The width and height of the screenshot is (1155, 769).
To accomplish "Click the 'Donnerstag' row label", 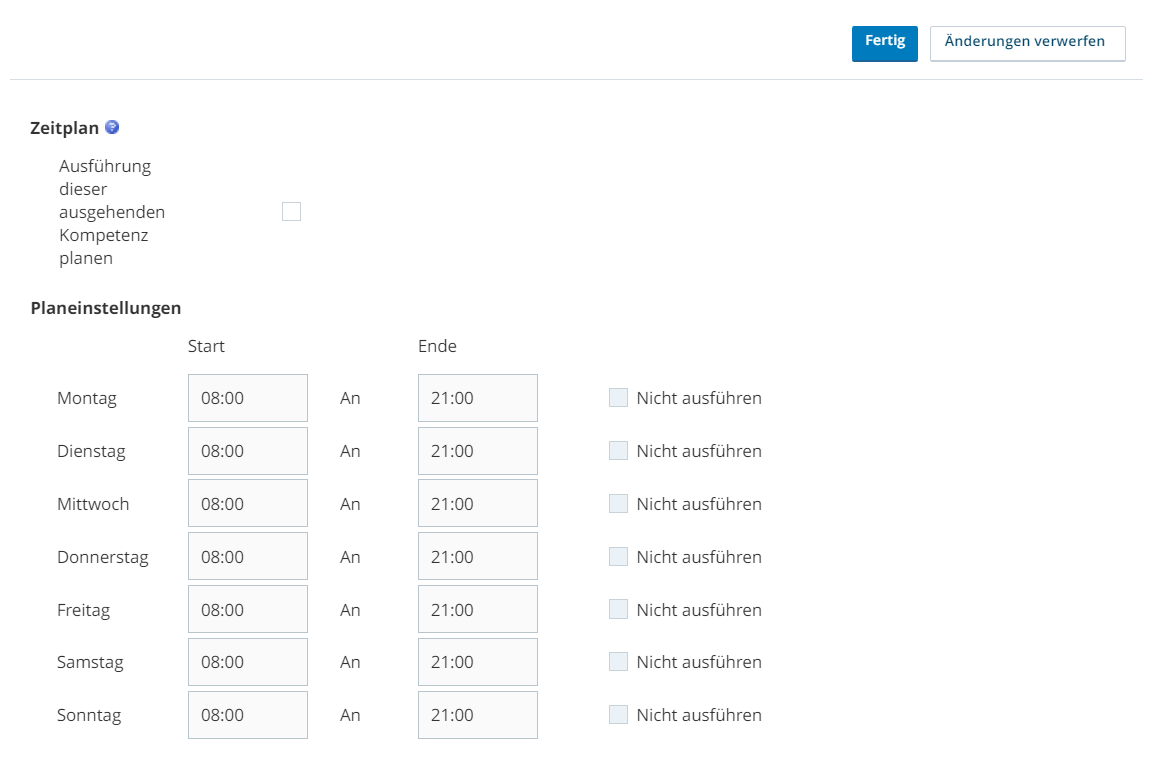I will click(x=103, y=558).
